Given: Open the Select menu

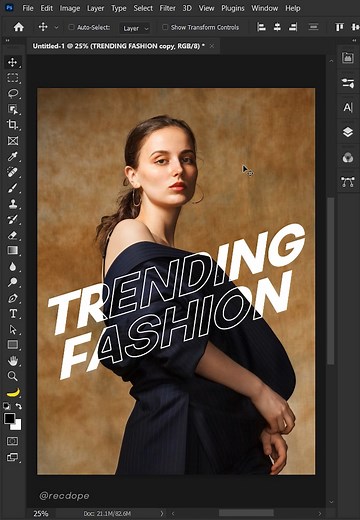Looking at the screenshot, I should coord(143,8).
